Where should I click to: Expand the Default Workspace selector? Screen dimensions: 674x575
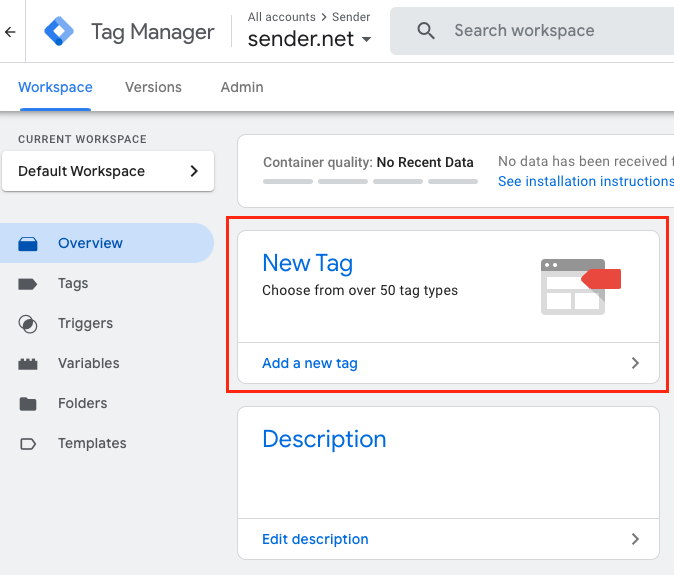(x=108, y=171)
